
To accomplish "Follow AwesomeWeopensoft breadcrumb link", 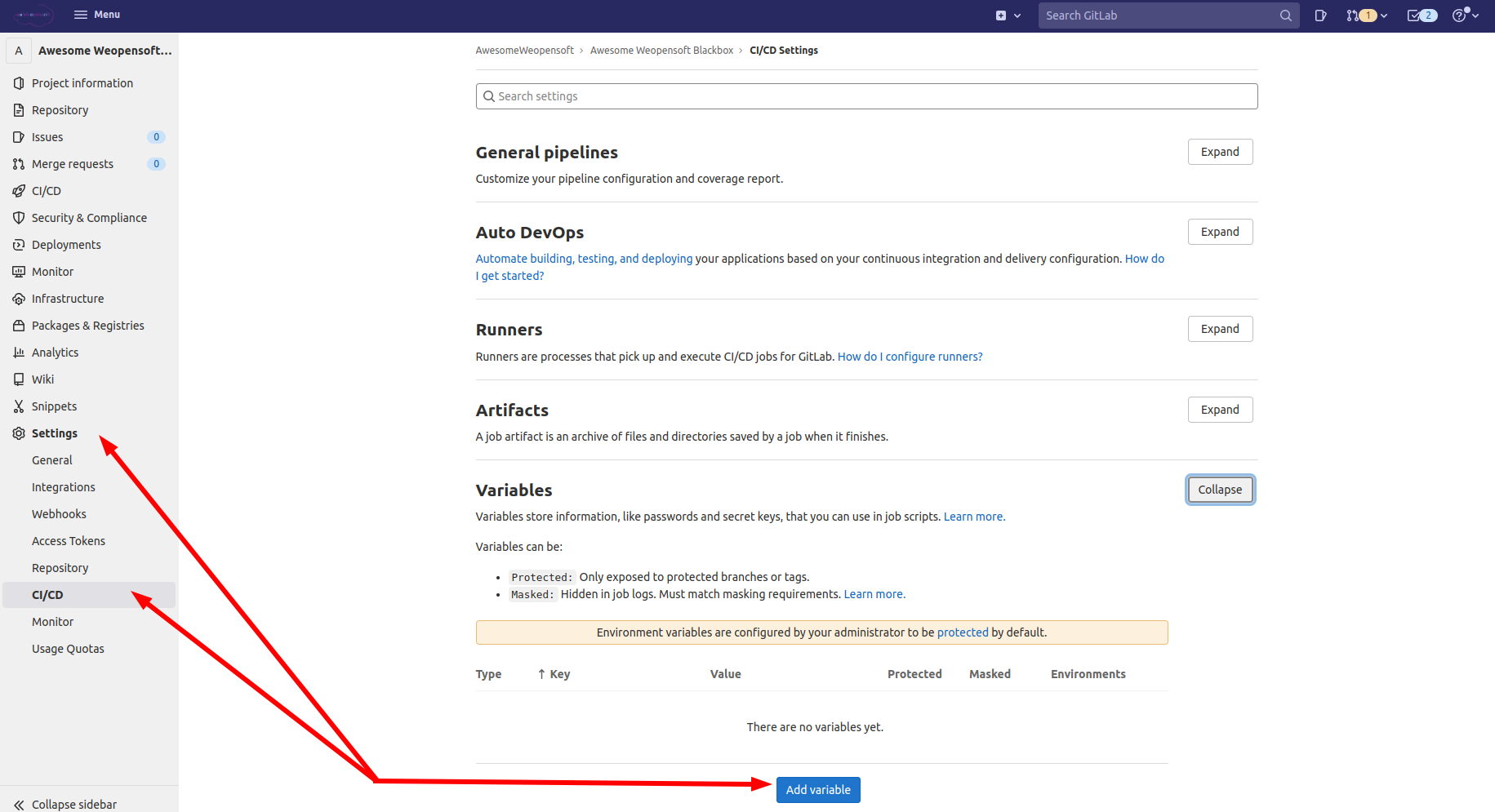I will click(x=524, y=51).
